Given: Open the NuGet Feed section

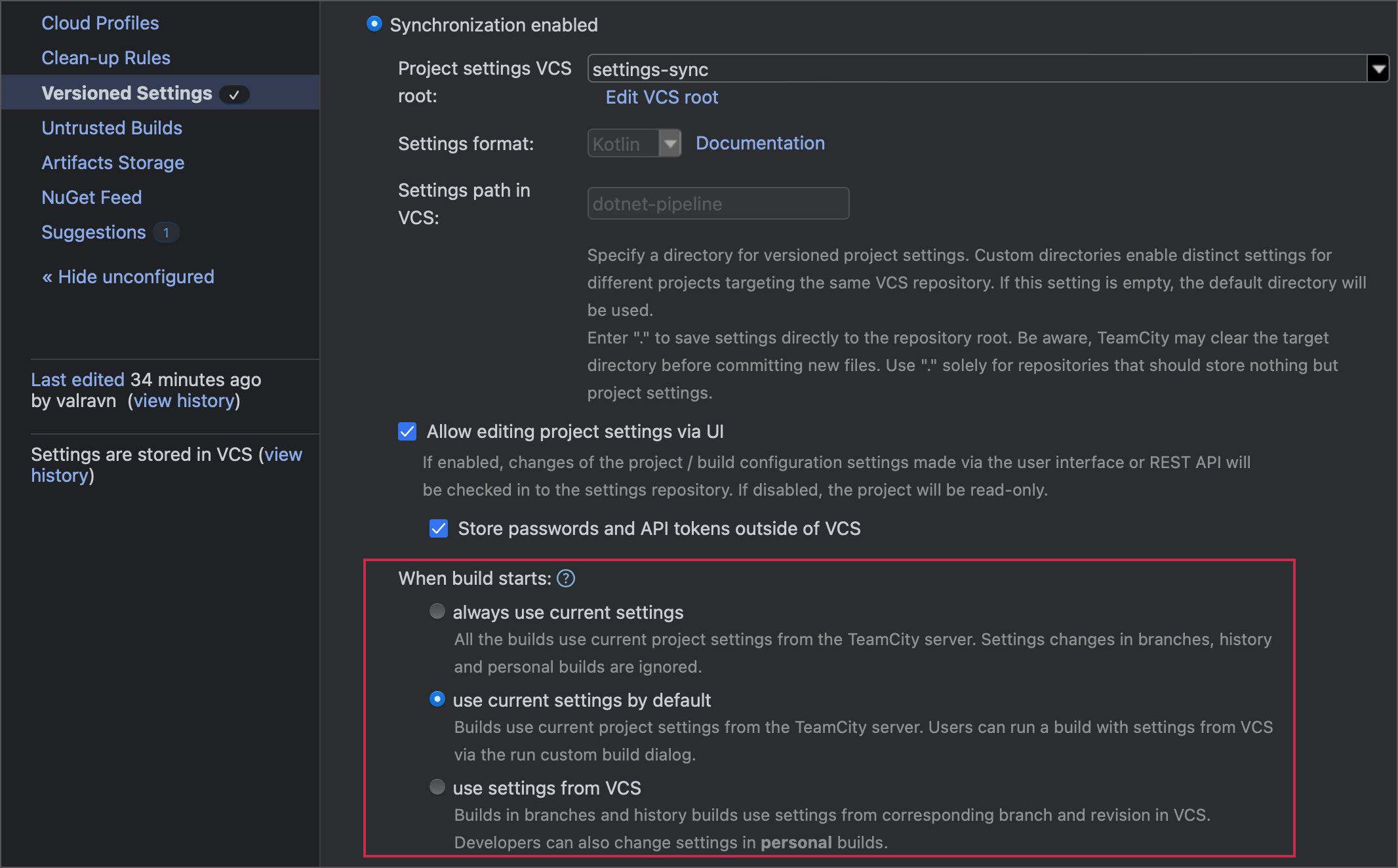Looking at the screenshot, I should point(91,197).
